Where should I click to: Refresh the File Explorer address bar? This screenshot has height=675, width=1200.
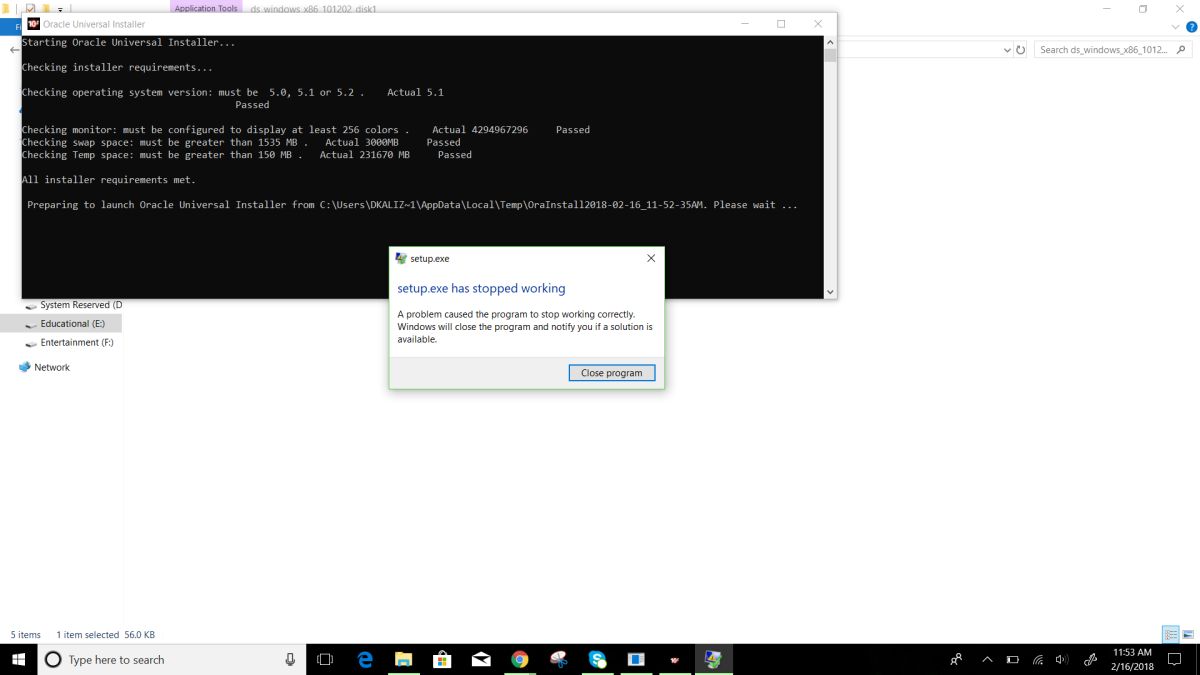1021,49
